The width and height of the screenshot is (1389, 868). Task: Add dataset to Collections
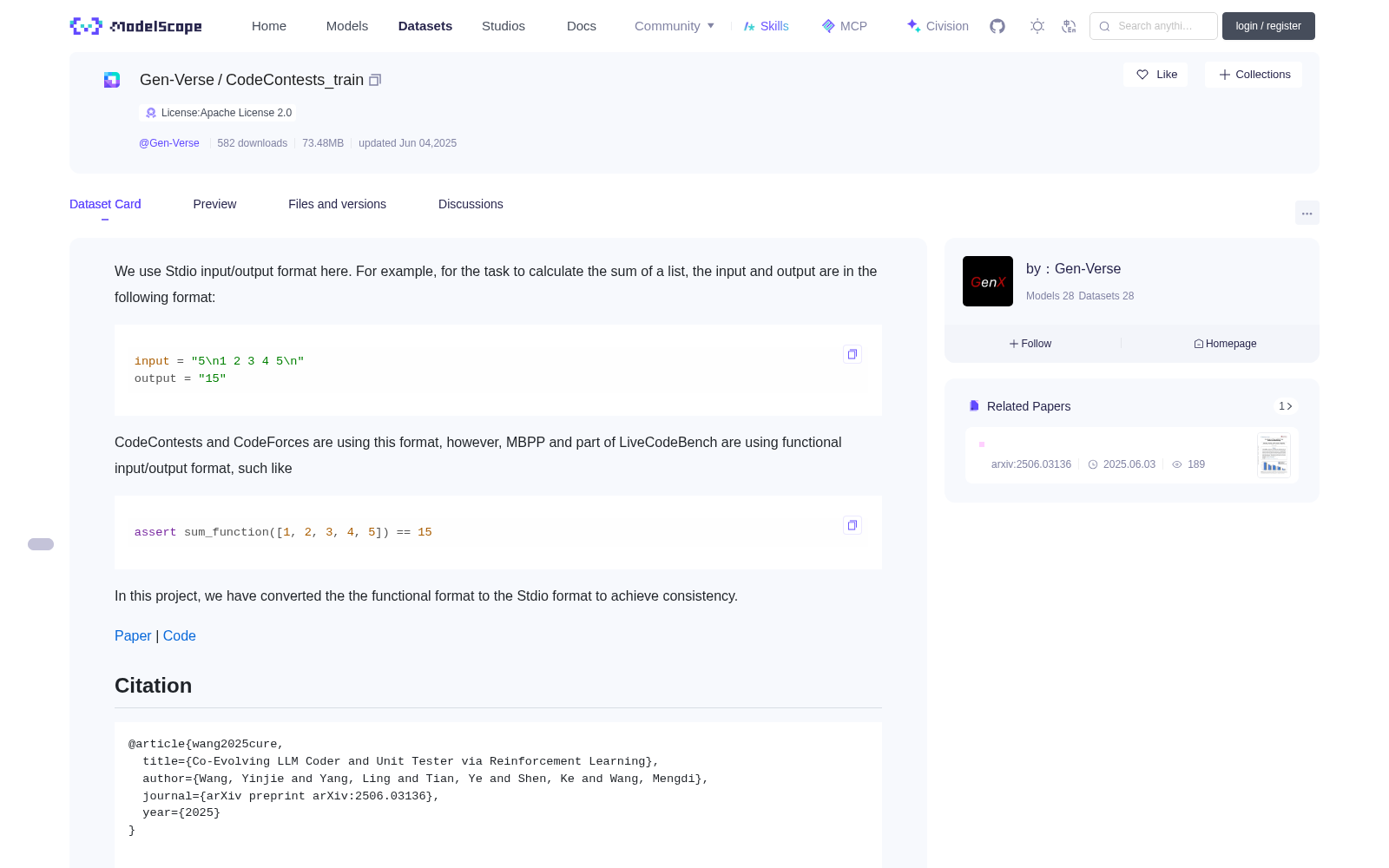point(1254,75)
